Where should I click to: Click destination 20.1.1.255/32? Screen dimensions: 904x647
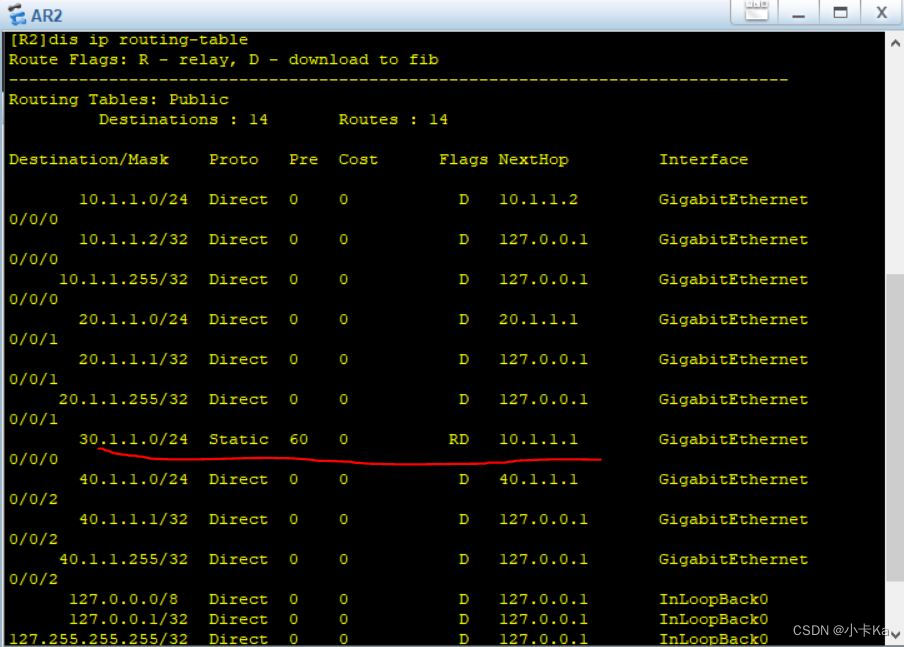[123, 399]
